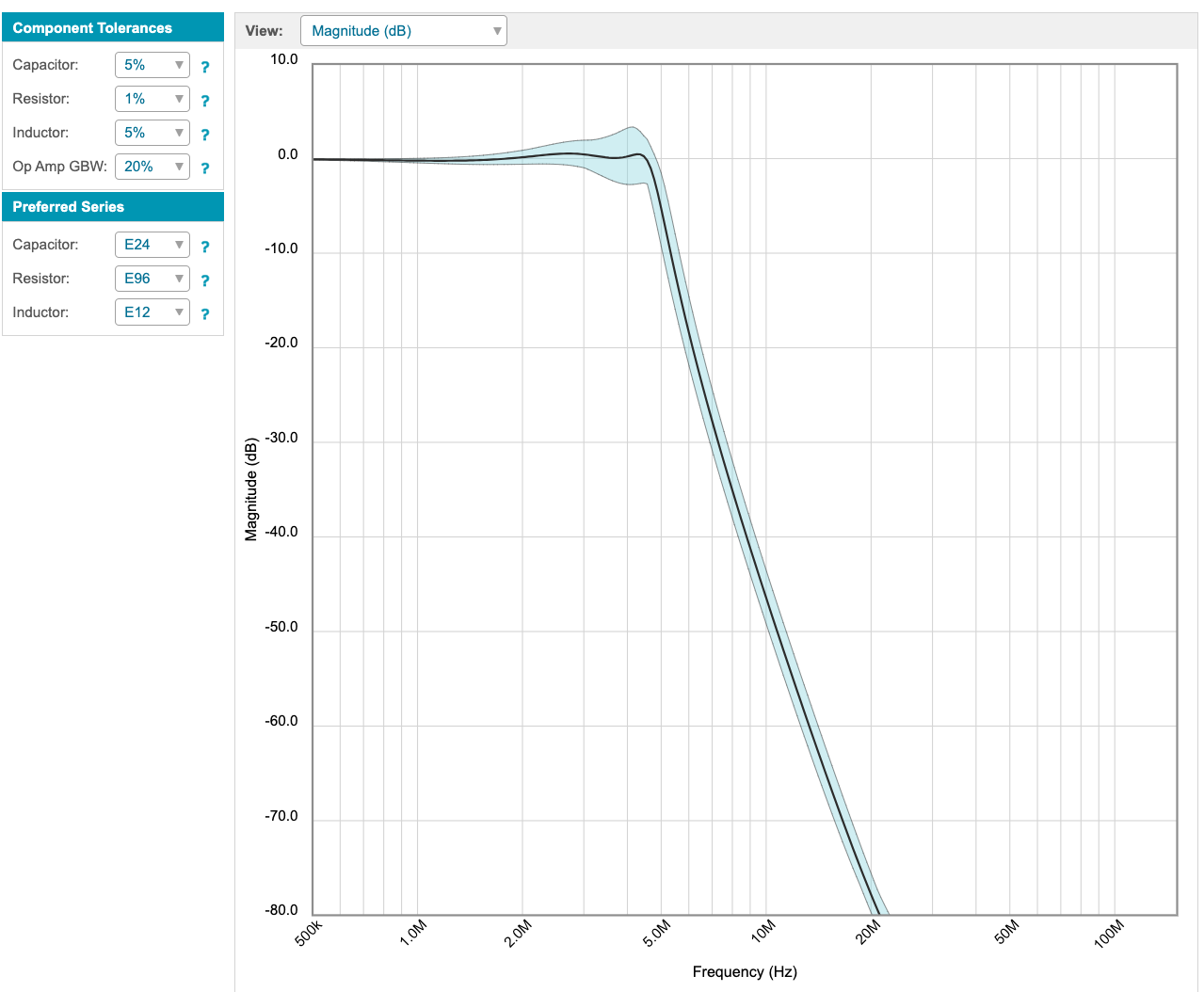Click the Component Tolerances panel header
The image size is (1204, 992).
113,28
